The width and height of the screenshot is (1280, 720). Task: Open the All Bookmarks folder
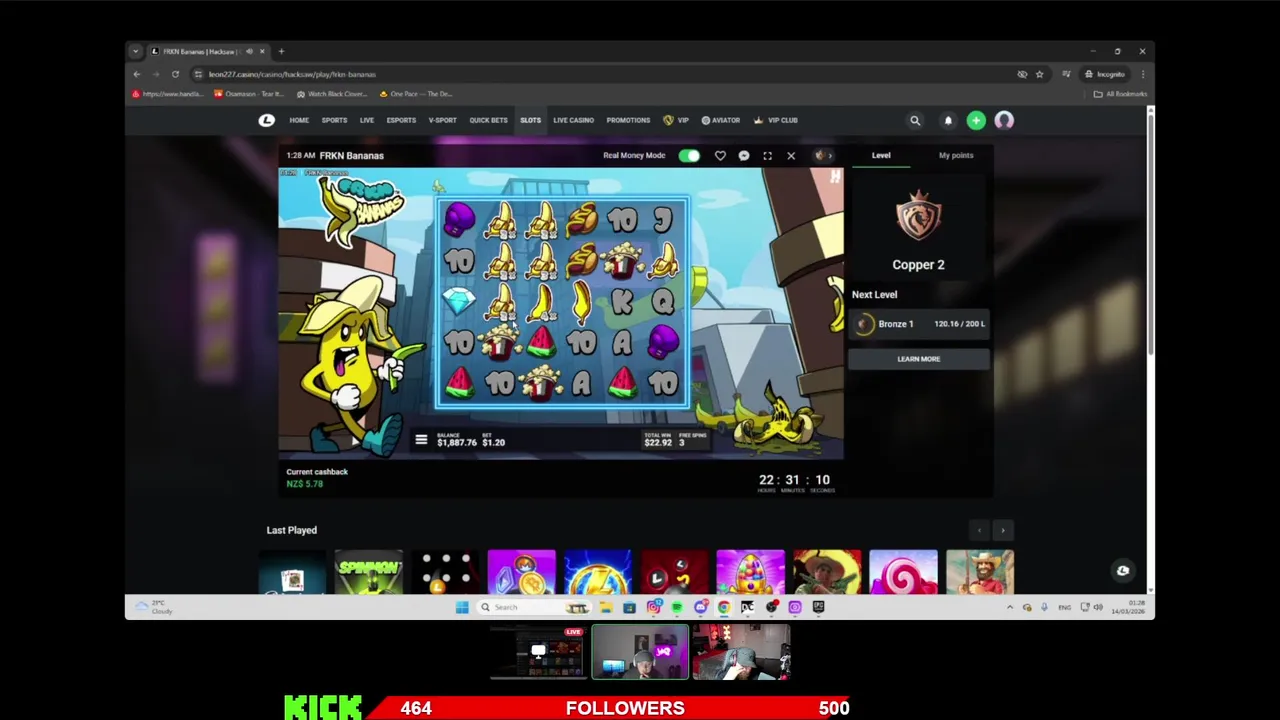tap(1120, 94)
